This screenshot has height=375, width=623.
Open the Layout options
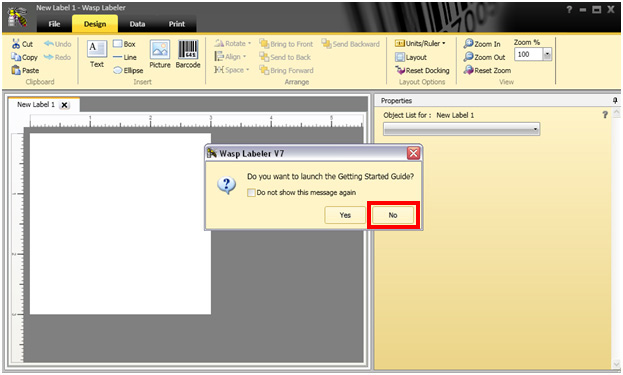point(411,57)
